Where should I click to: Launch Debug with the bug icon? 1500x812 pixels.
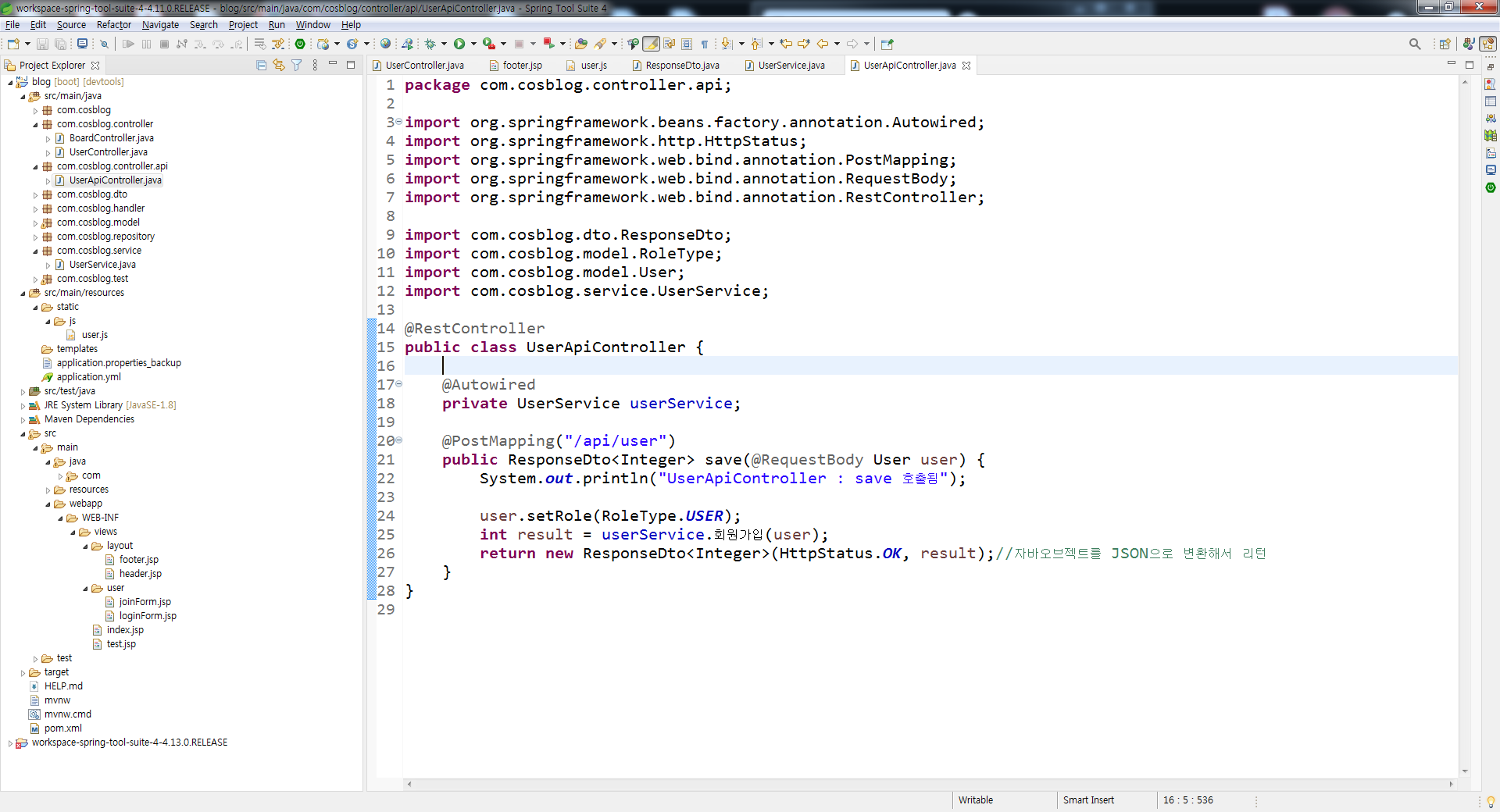(x=430, y=44)
